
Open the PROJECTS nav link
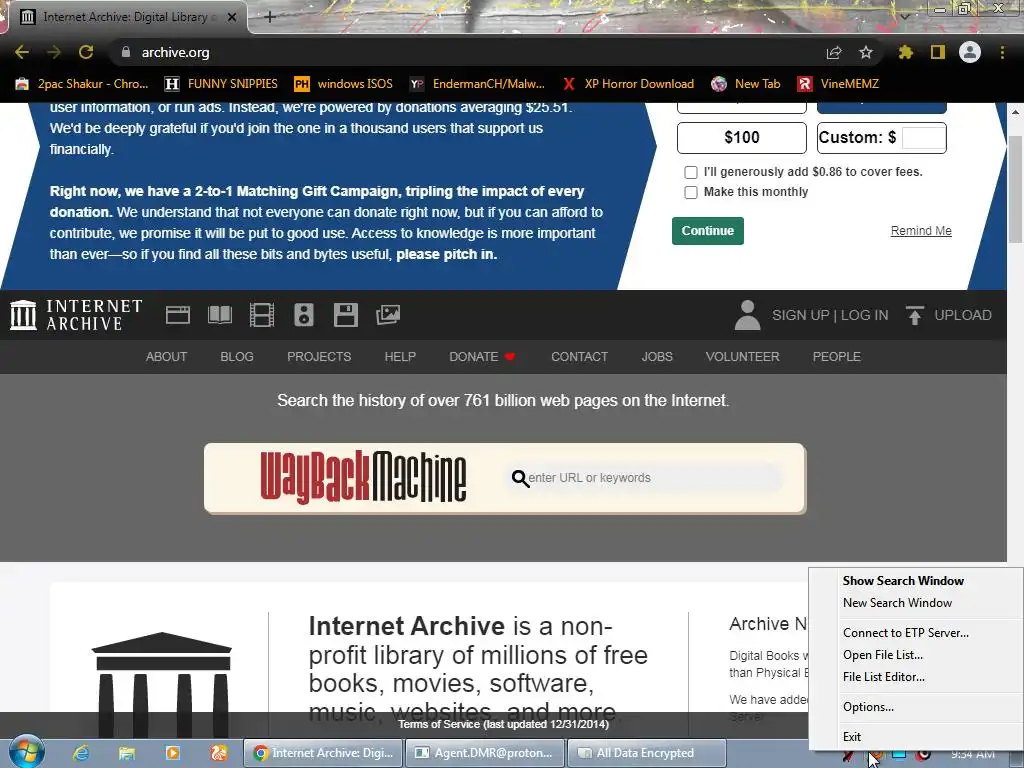[x=319, y=357]
